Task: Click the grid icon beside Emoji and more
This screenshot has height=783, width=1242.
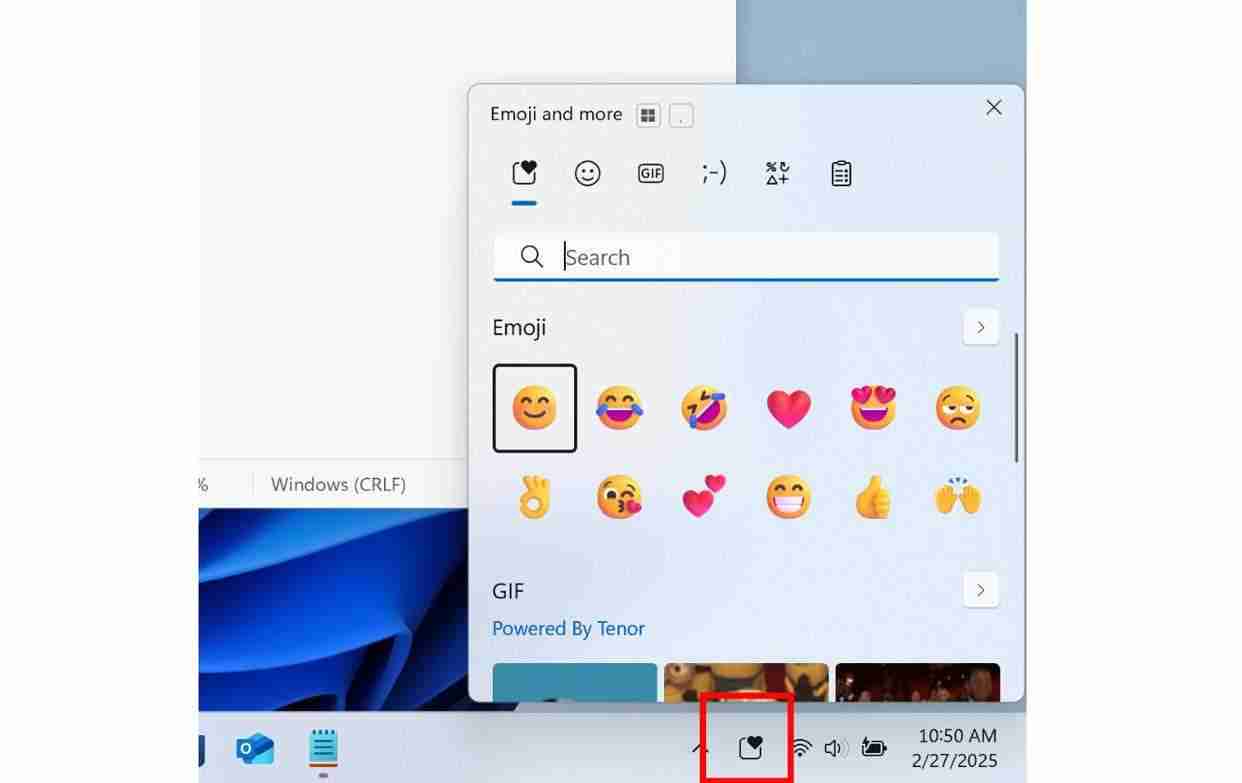Action: [x=648, y=114]
